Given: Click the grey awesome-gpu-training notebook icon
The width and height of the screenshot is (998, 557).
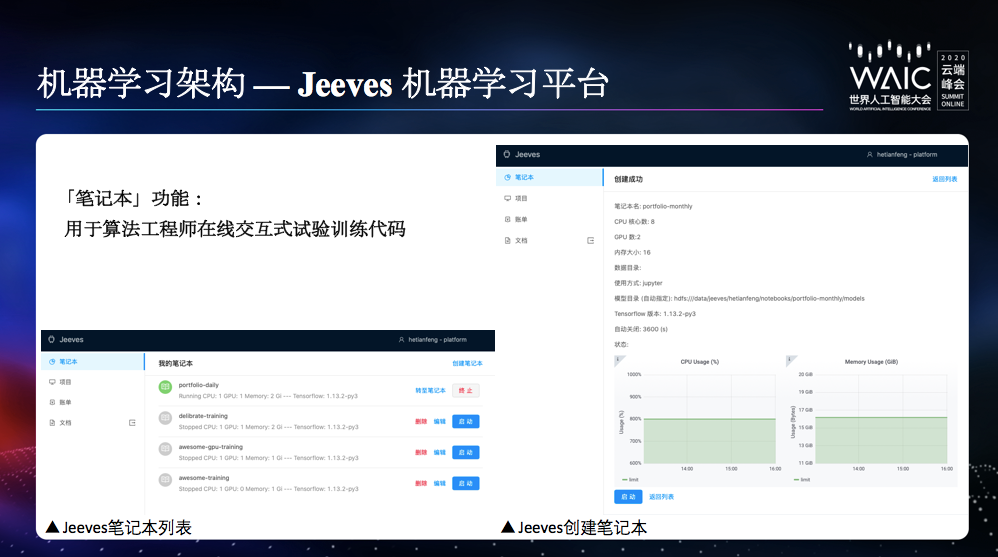Looking at the screenshot, I should click(165, 449).
